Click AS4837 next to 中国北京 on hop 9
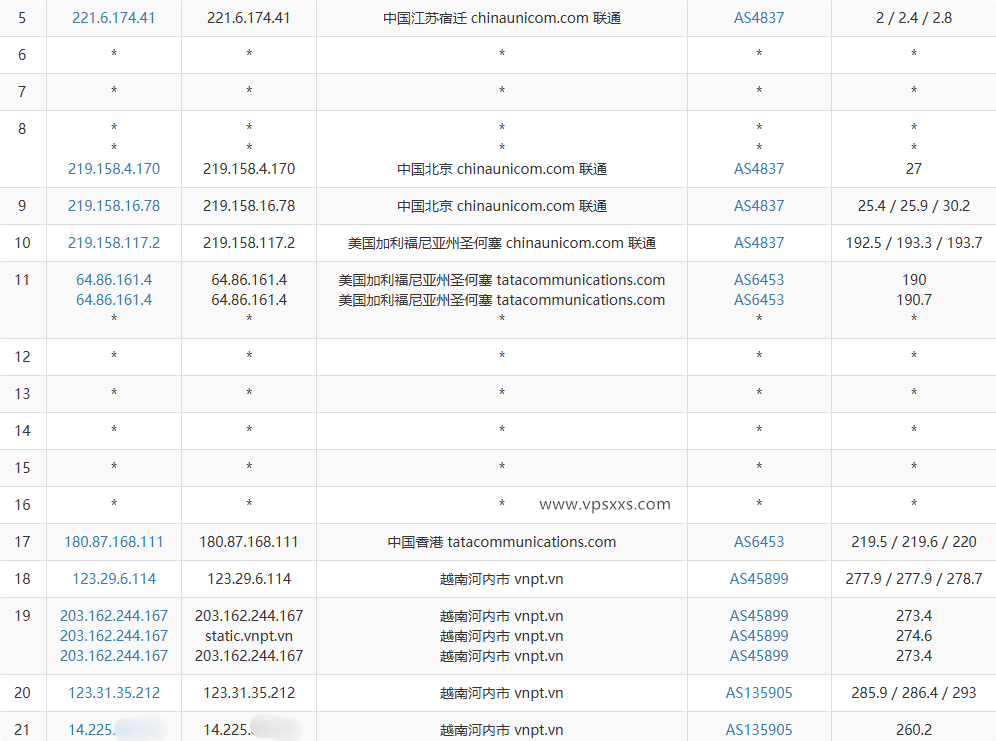This screenshot has width=996, height=741. (759, 206)
